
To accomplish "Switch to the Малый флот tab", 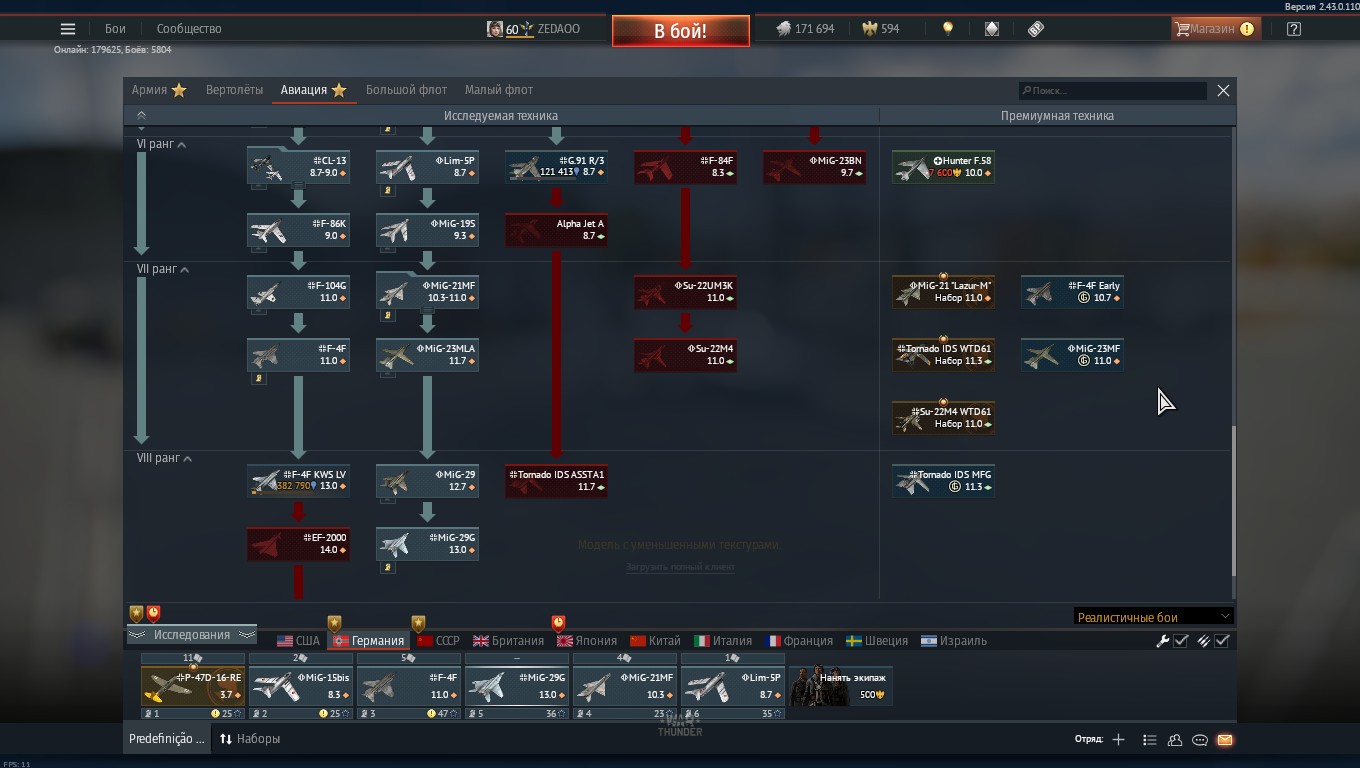I will (499, 90).
